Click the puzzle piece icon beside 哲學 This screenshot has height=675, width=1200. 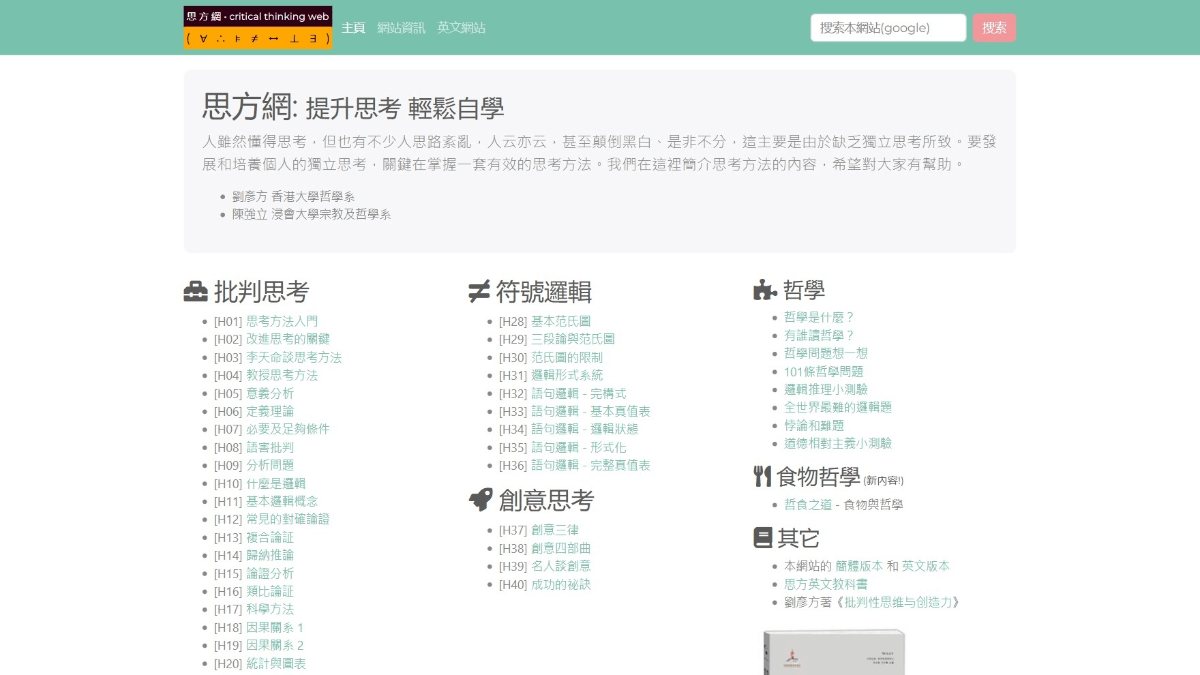pyautogui.click(x=765, y=291)
